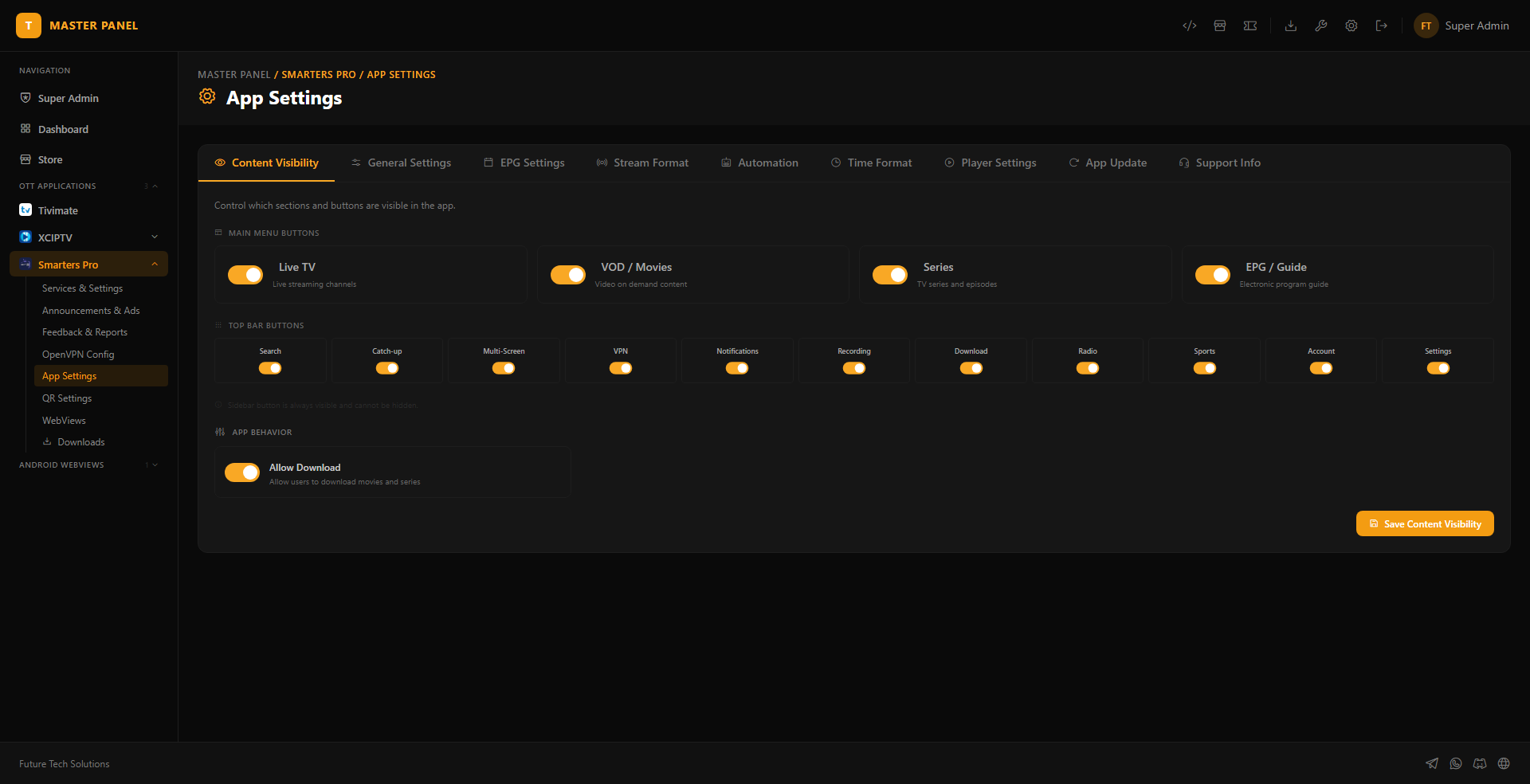This screenshot has height=784, width=1530.
Task: Toggle Notifications top bar switch
Action: point(737,368)
